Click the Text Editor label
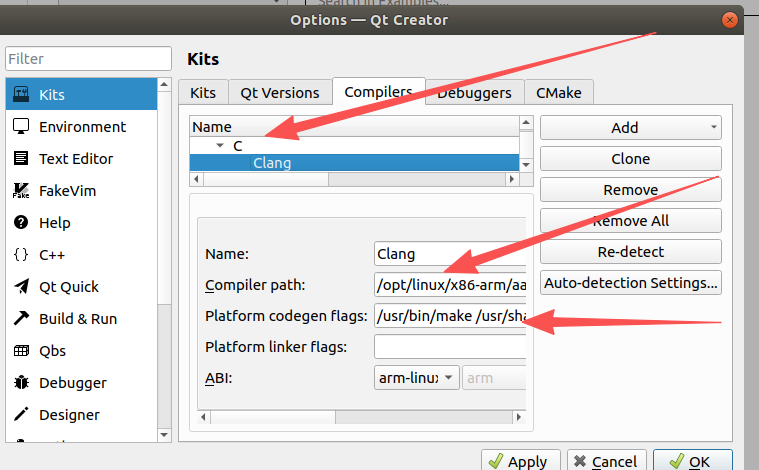Viewport: 759px width, 470px height. click(76, 159)
